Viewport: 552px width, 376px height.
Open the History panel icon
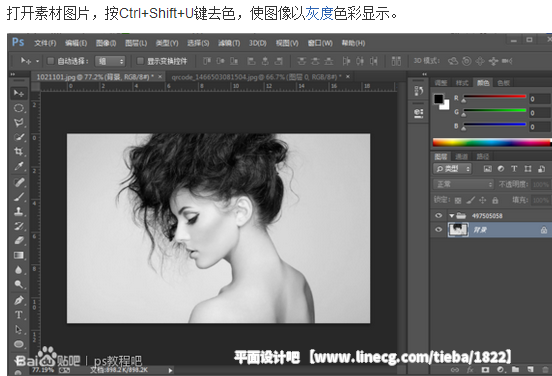coord(419,91)
